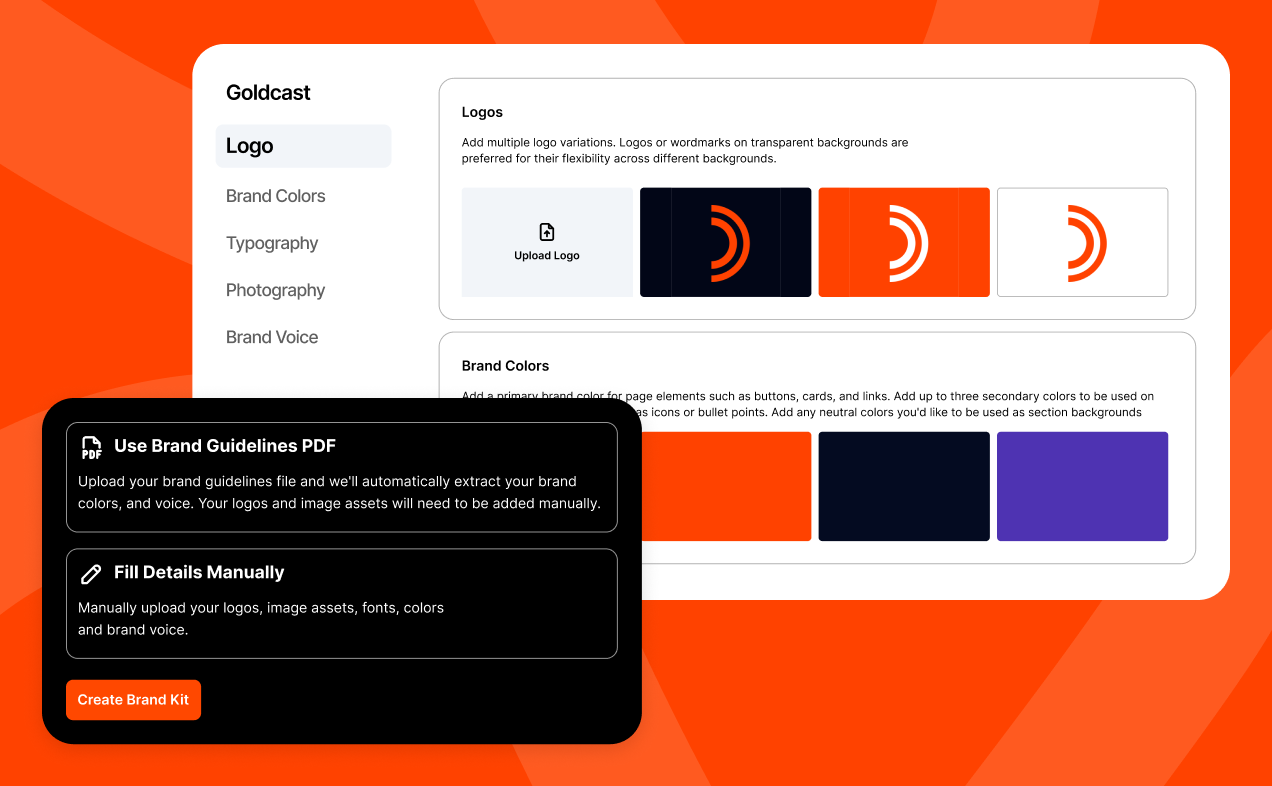Click the upload icon in Upload Logo tile
1272x786 pixels.
point(547,230)
